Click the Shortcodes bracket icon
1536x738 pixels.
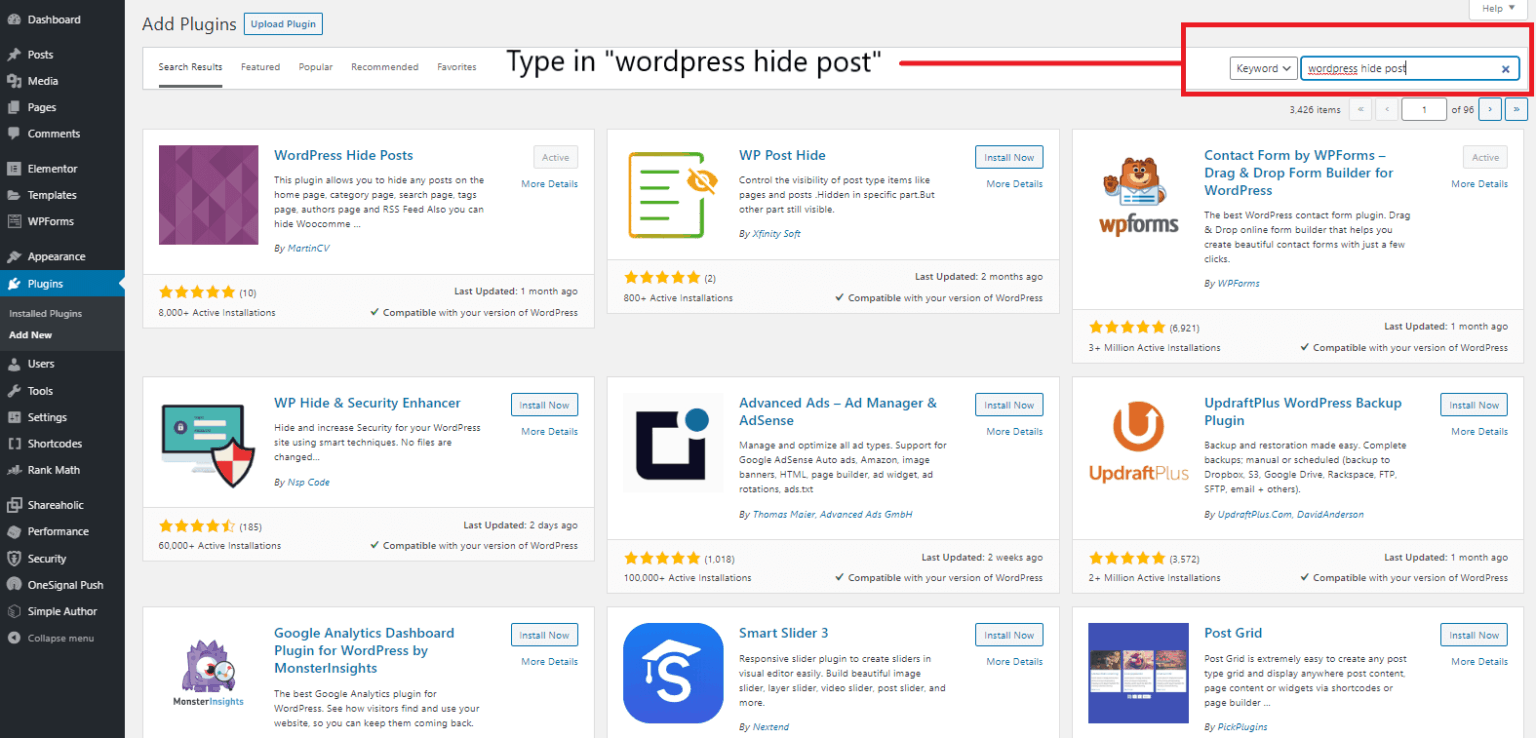point(13,443)
